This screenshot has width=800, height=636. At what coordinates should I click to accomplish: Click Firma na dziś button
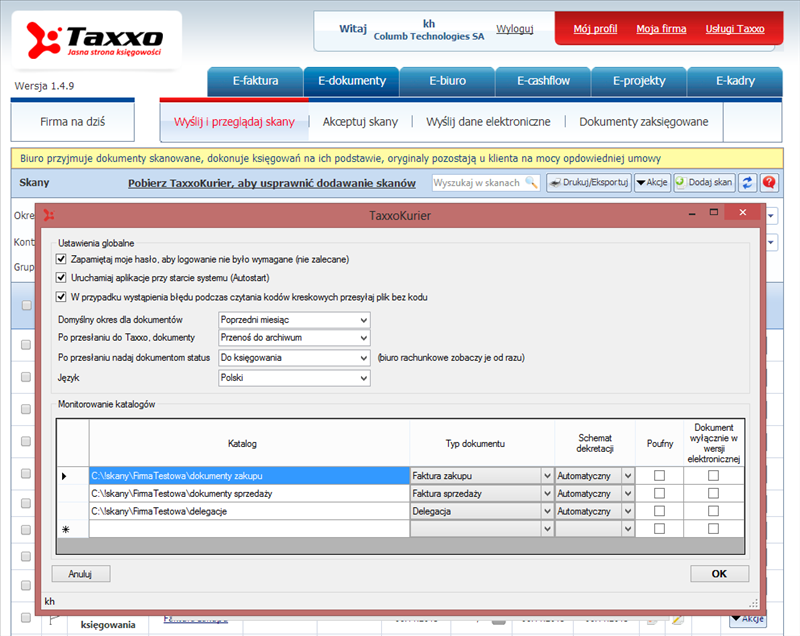click(72, 122)
